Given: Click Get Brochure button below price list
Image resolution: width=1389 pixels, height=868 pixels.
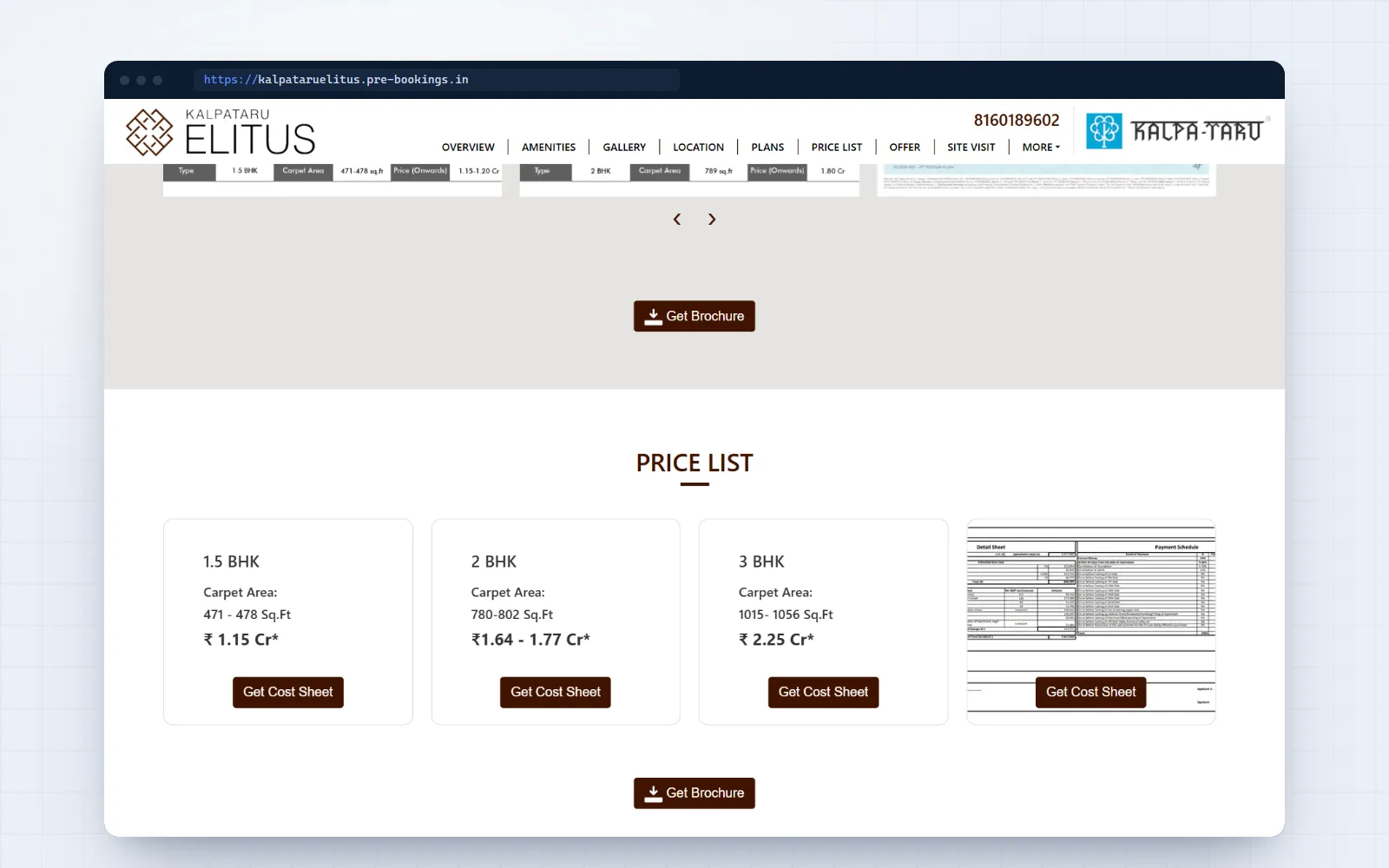Looking at the screenshot, I should pyautogui.click(x=694, y=793).
